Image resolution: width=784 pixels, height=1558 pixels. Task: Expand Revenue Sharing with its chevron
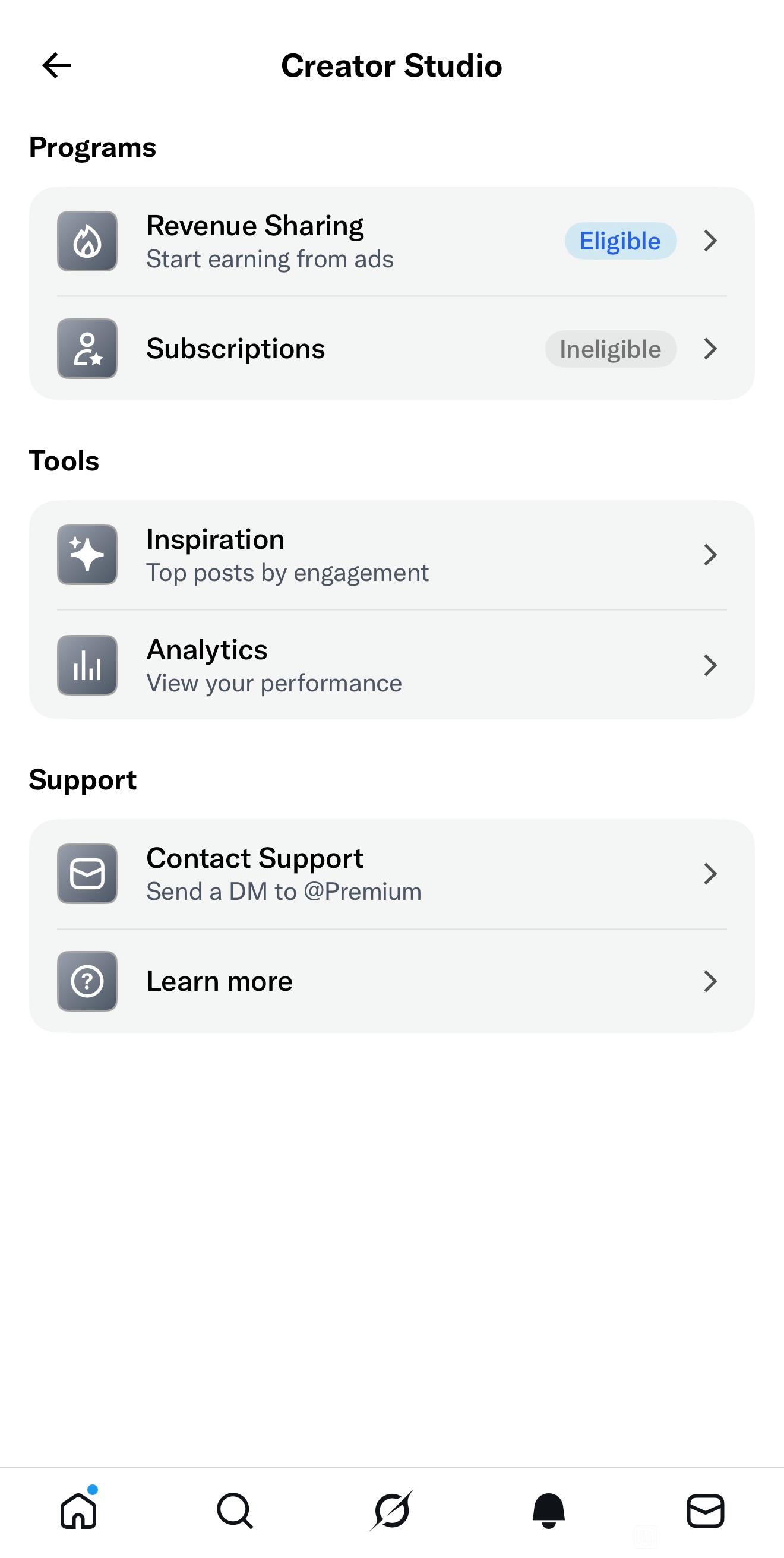[x=710, y=241]
